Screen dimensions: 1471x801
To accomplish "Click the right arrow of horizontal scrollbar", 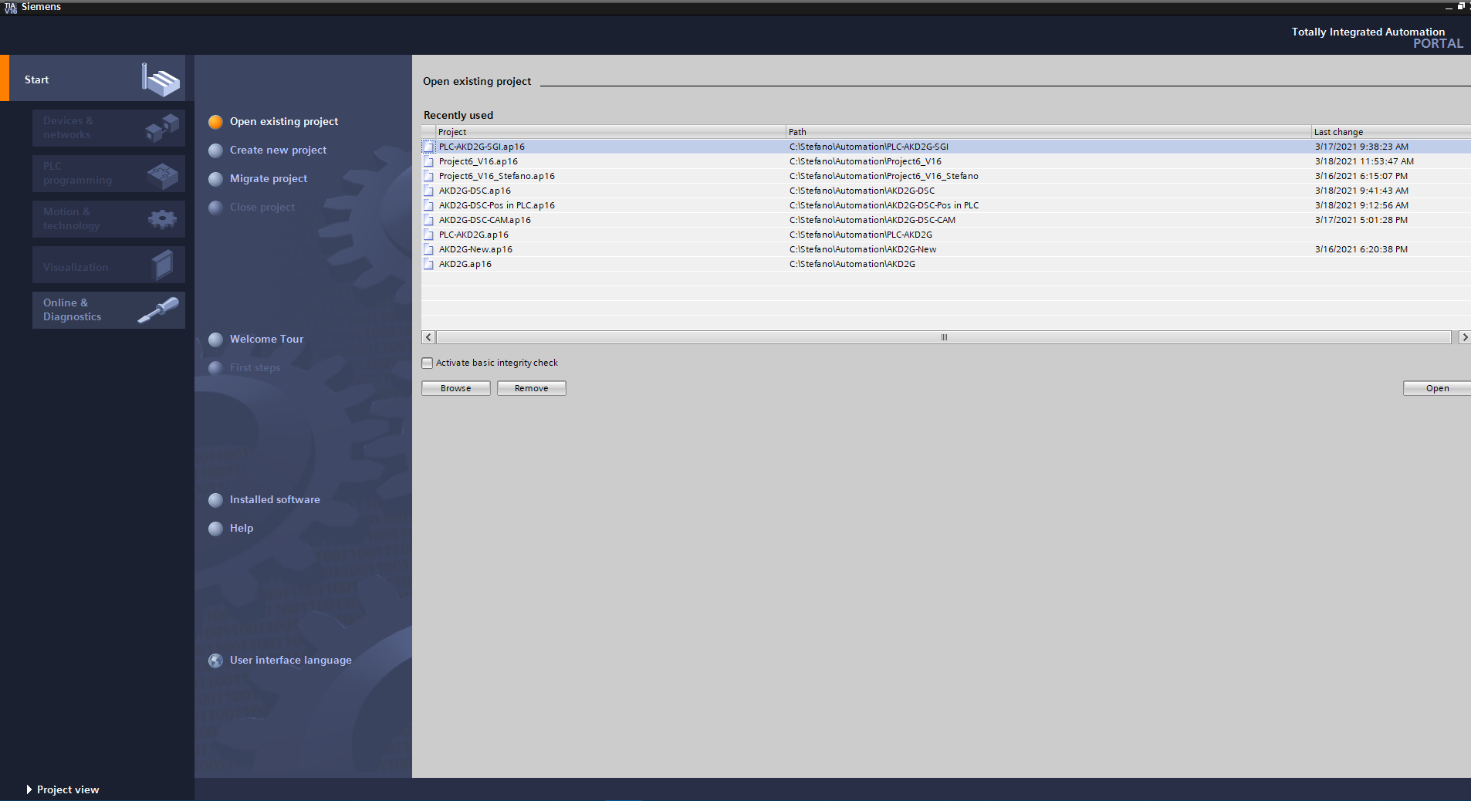I will click(x=1464, y=338).
